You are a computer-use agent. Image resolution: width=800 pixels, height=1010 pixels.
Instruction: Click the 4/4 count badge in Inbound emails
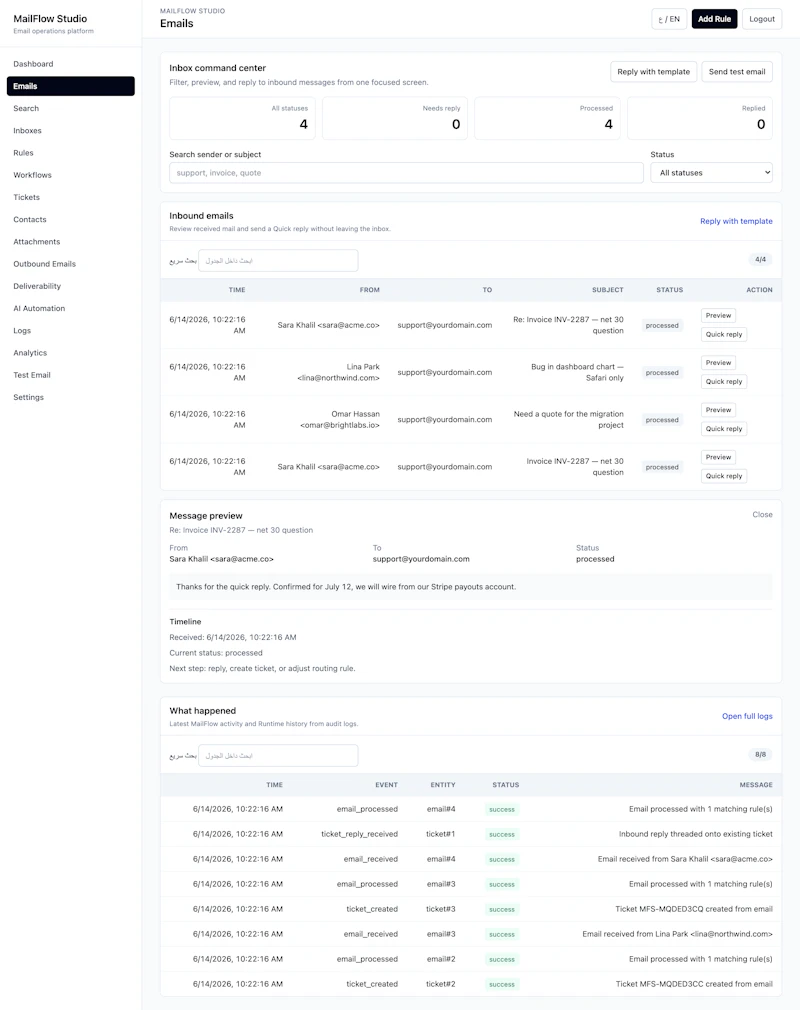tap(761, 260)
